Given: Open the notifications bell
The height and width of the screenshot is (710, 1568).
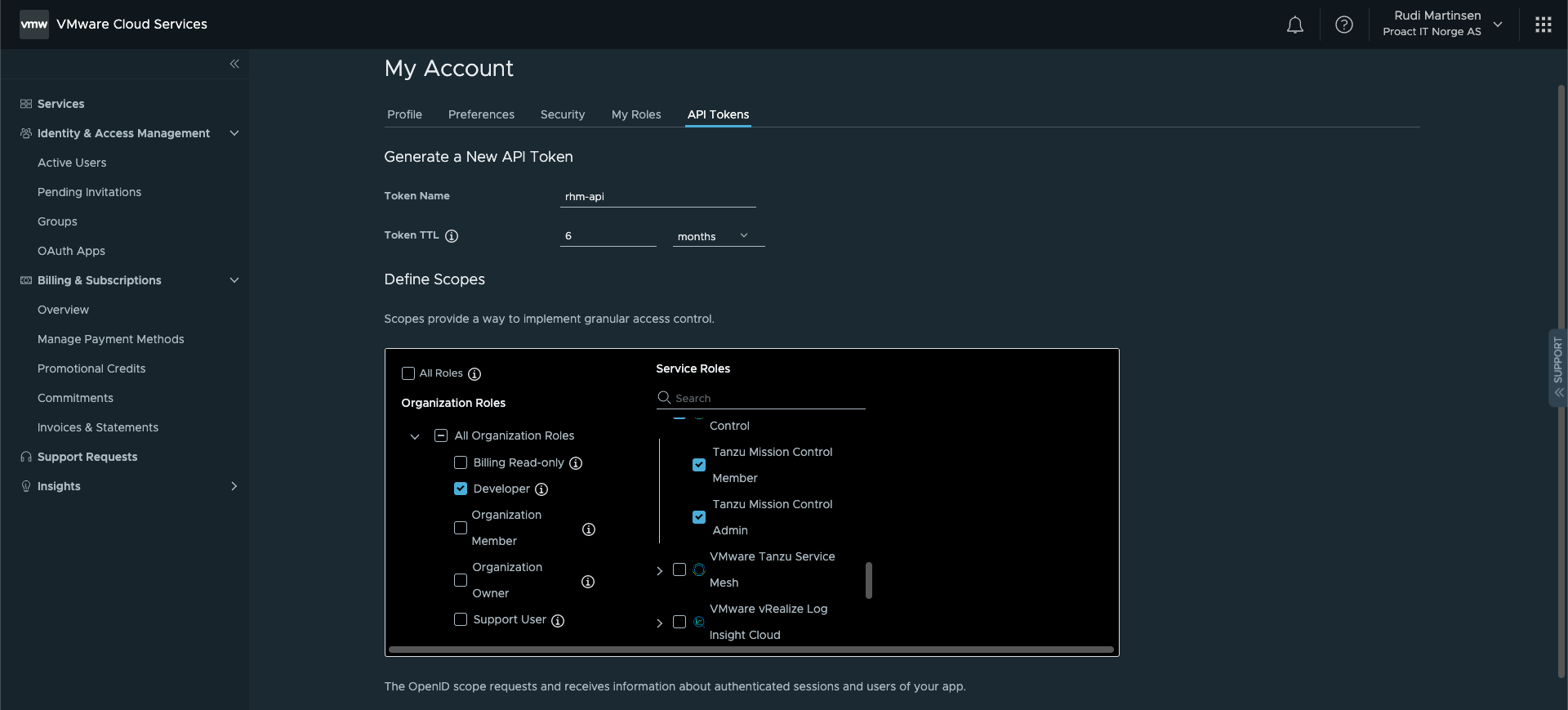Looking at the screenshot, I should pos(1295,25).
